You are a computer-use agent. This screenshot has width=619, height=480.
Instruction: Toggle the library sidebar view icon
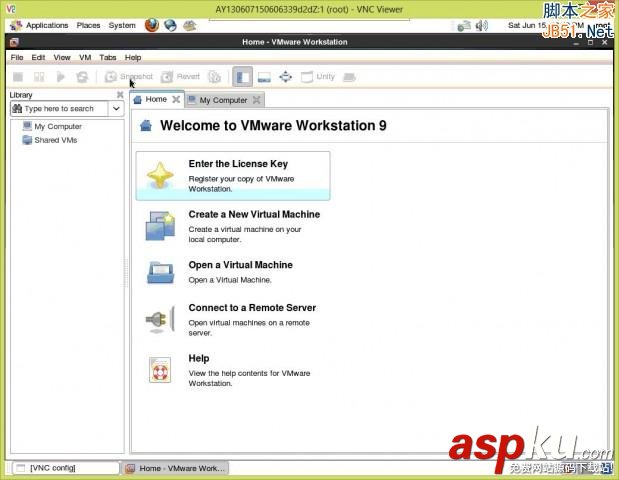pos(242,77)
